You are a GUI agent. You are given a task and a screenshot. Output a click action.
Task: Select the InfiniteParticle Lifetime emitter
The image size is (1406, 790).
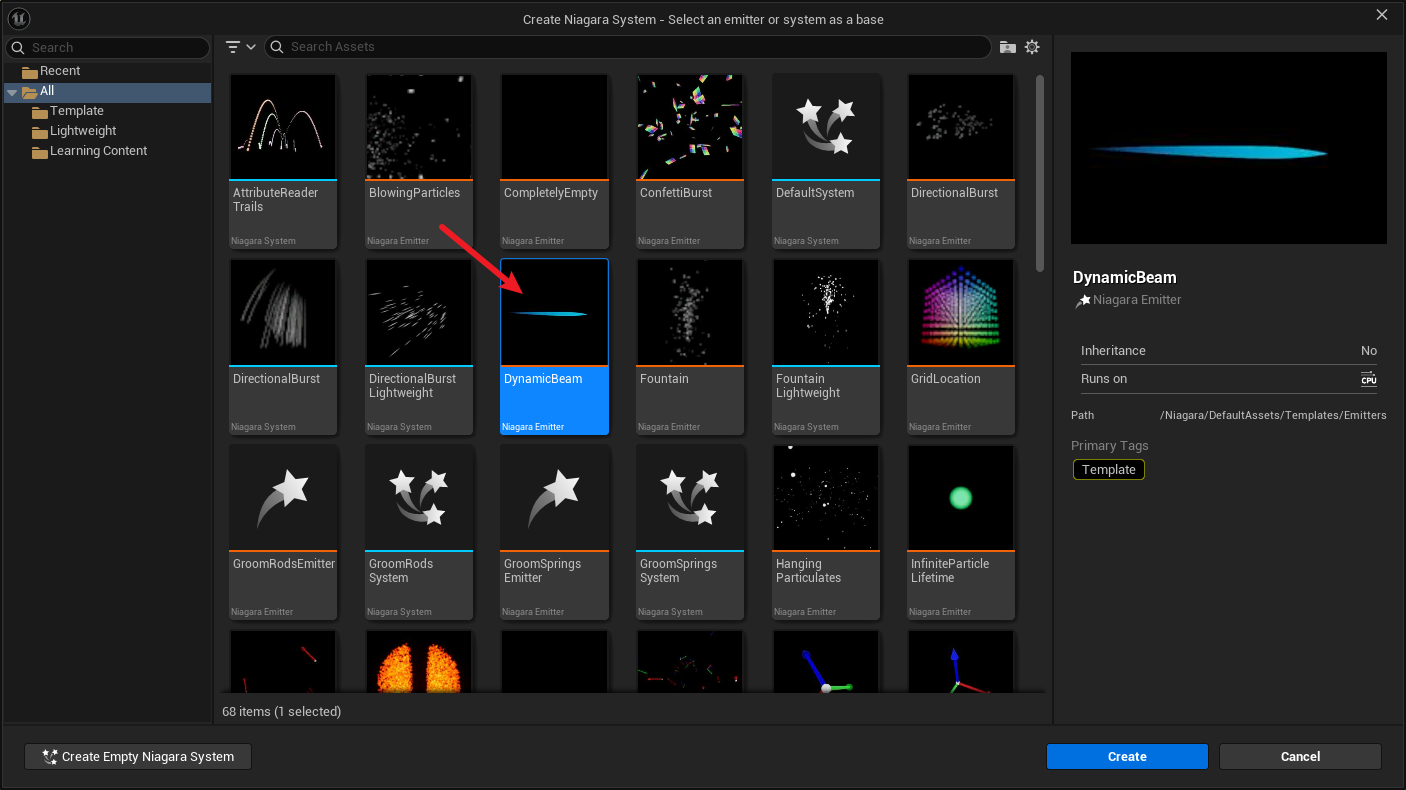point(961,532)
